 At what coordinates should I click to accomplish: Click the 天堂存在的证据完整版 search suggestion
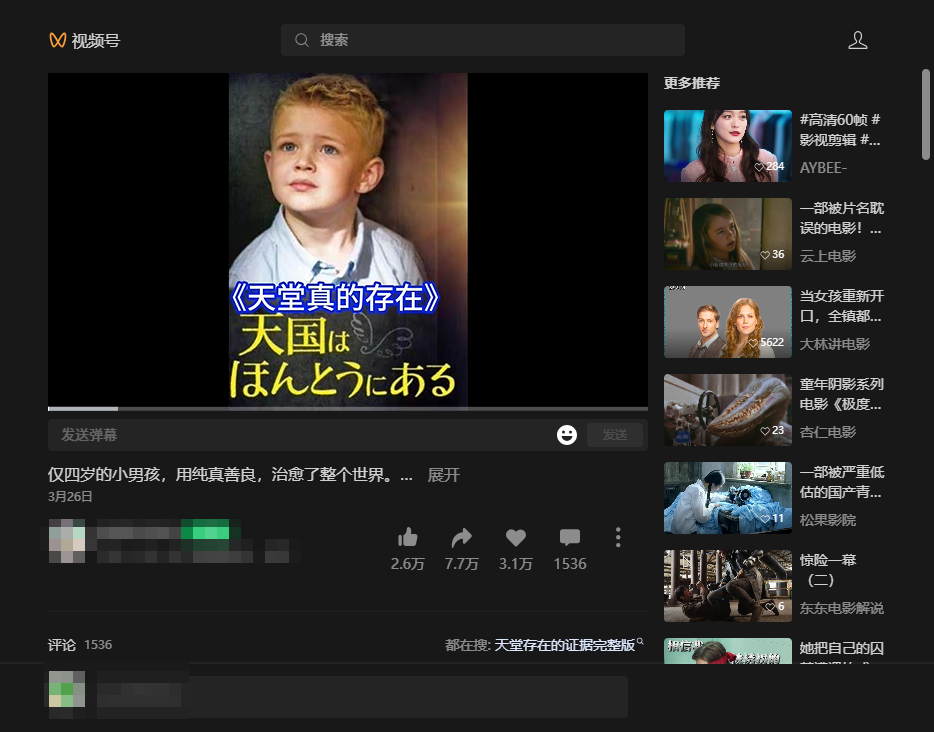pos(568,645)
